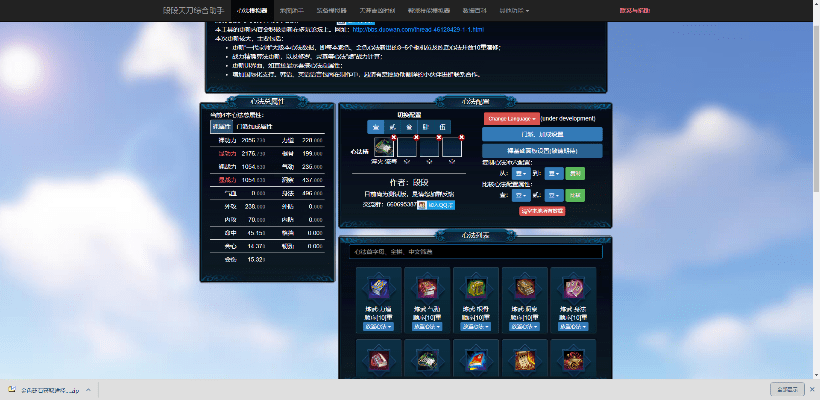Viewport: 820px width, 400px height.
Task: Switch to the fifth configuration 伍
Action: coord(442,127)
